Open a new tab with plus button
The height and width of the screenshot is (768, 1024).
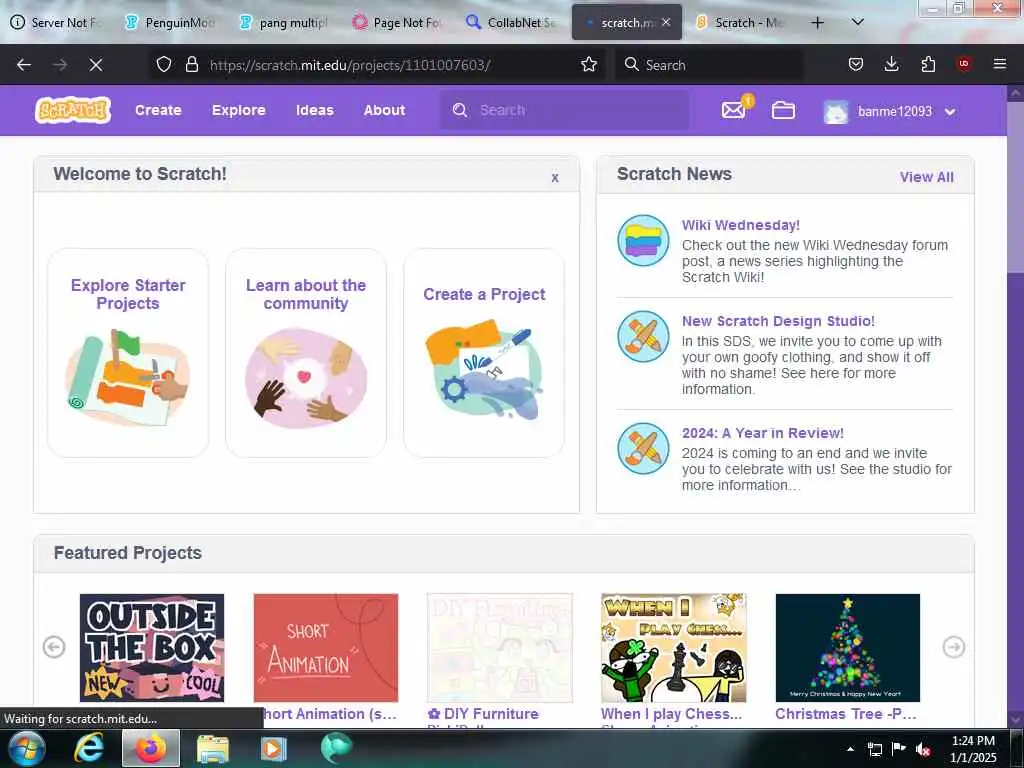[x=818, y=23]
